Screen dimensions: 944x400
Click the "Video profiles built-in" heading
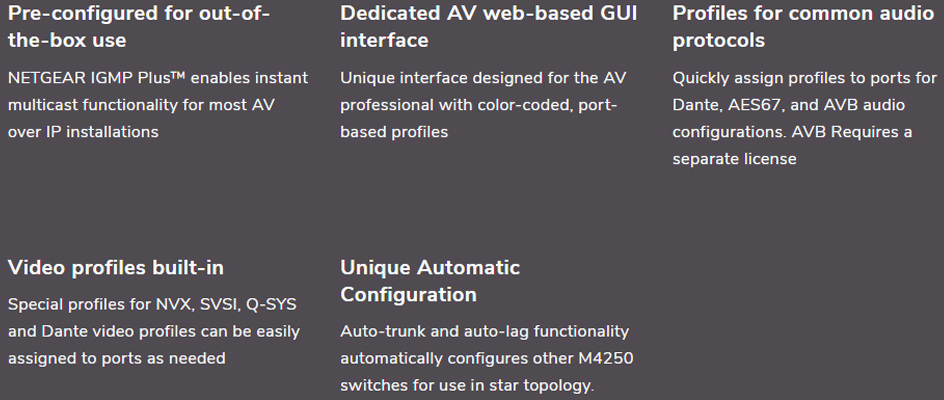pos(116,268)
